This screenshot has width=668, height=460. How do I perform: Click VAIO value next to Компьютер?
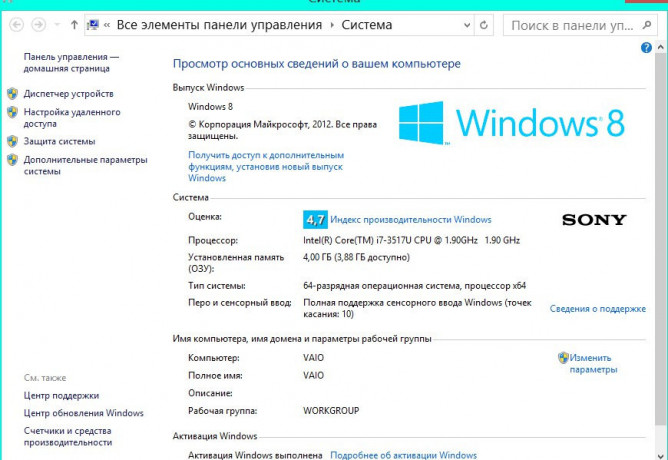pyautogui.click(x=314, y=358)
